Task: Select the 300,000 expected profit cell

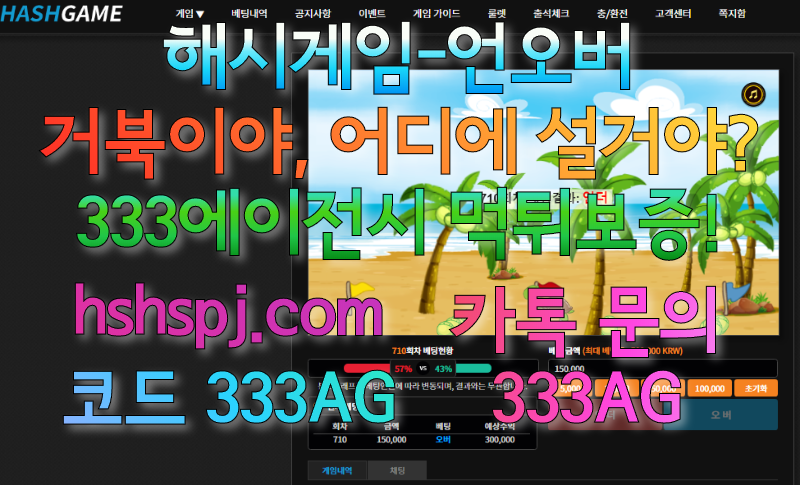Action: [499, 440]
